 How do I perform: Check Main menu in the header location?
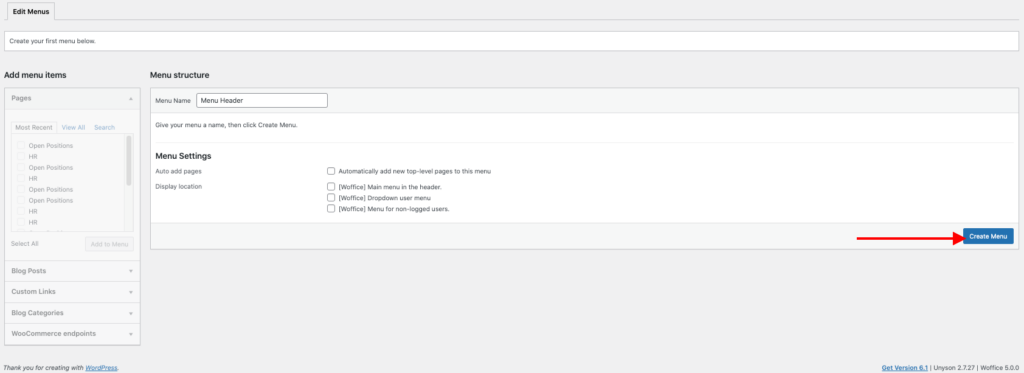pos(331,187)
